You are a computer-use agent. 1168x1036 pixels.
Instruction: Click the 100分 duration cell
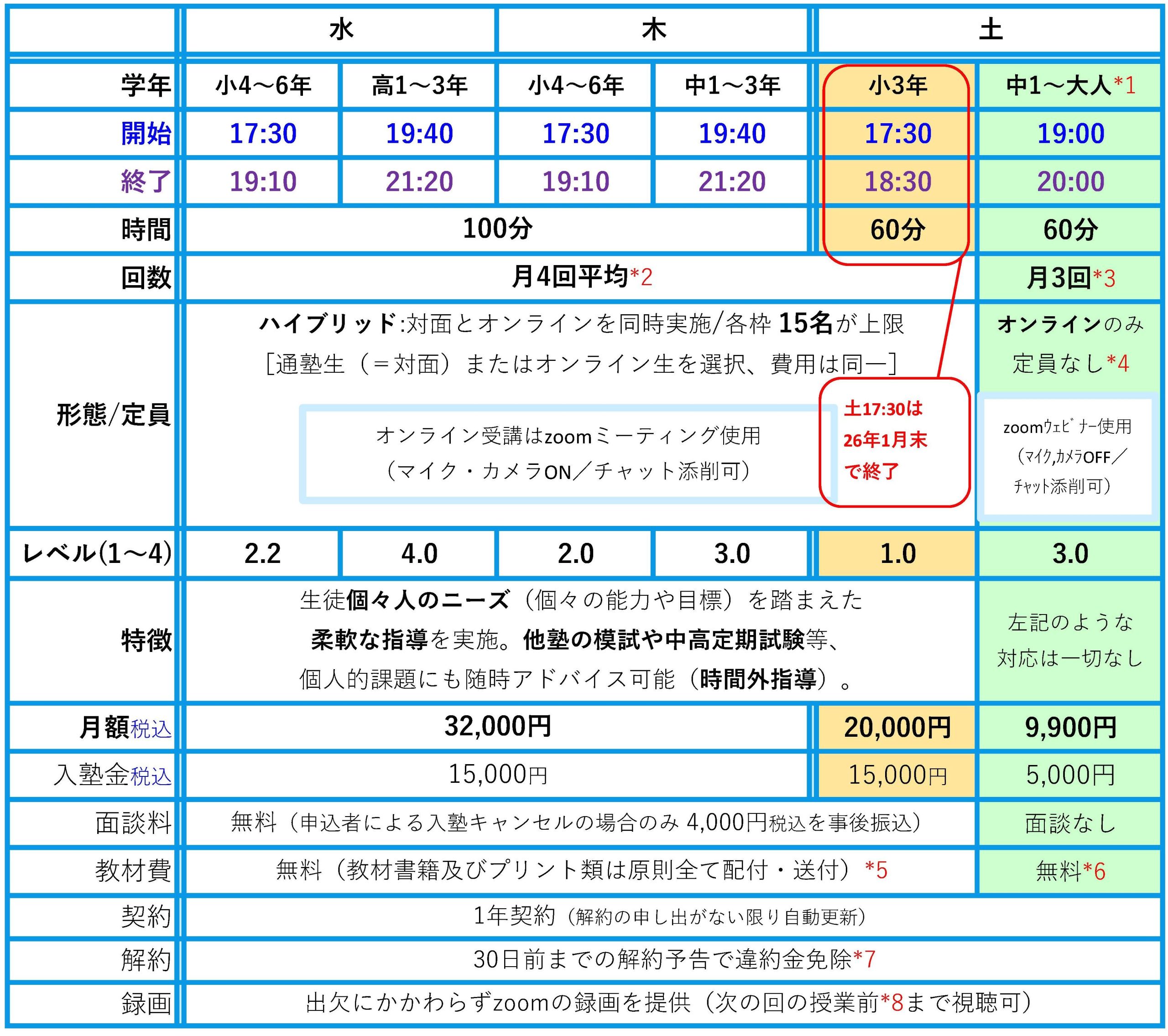[497, 229]
